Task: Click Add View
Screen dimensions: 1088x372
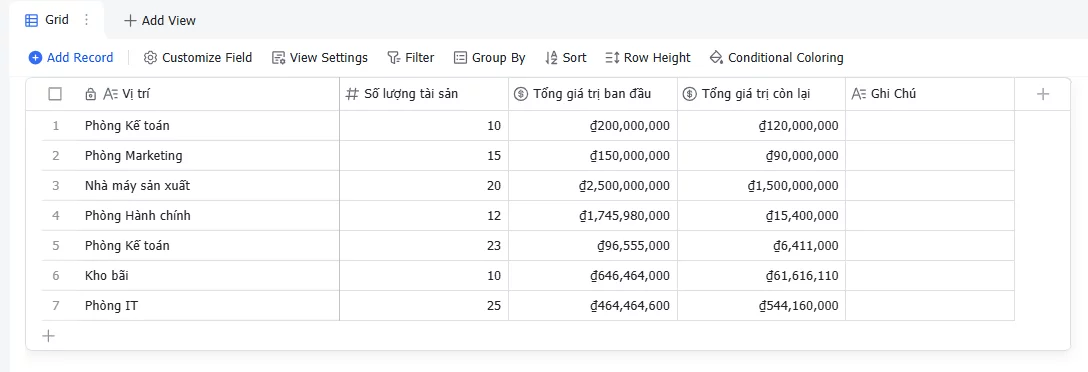Action: [160, 21]
